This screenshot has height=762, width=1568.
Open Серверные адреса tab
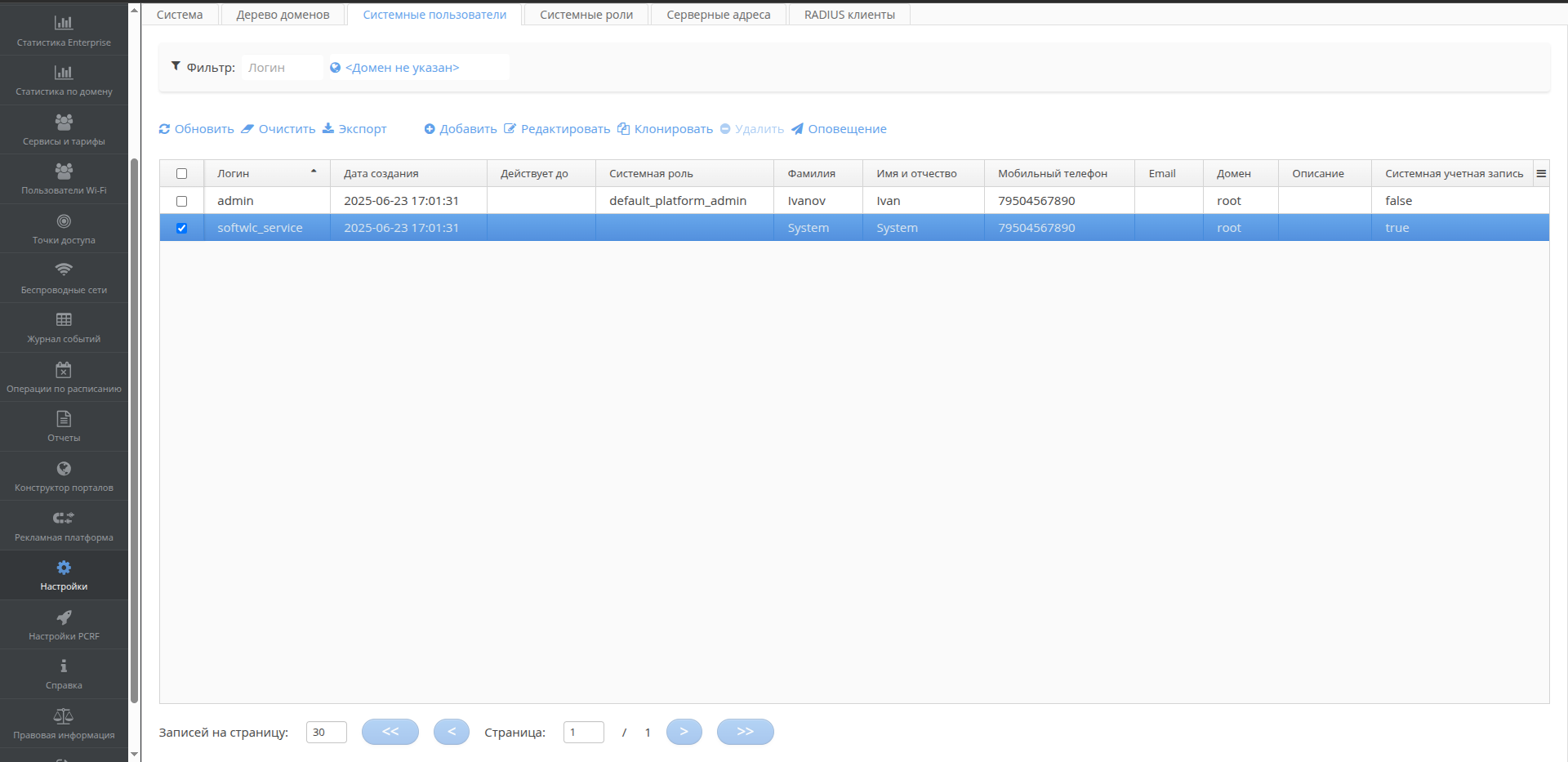[x=719, y=15]
